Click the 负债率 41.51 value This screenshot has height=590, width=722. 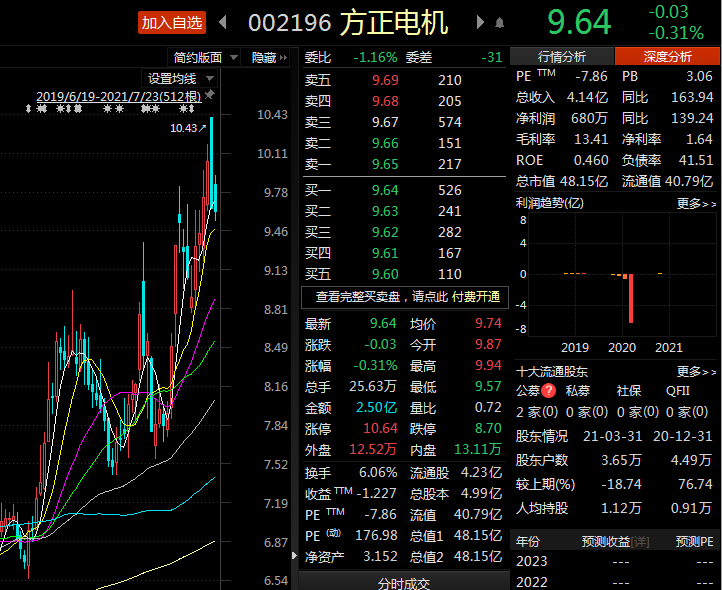[695, 160]
